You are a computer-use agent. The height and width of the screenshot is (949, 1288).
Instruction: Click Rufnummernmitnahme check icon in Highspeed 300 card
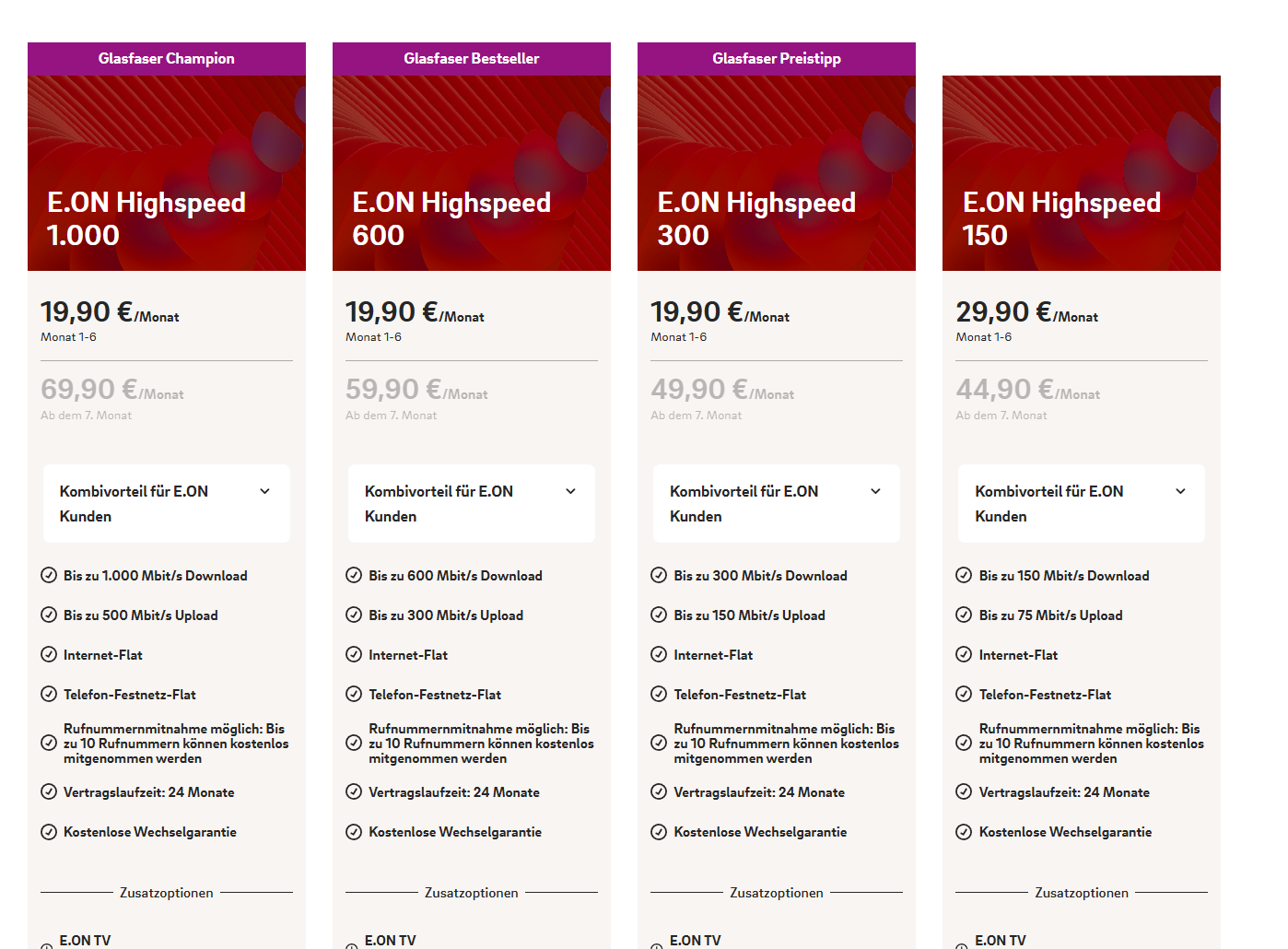pyautogui.click(x=659, y=743)
